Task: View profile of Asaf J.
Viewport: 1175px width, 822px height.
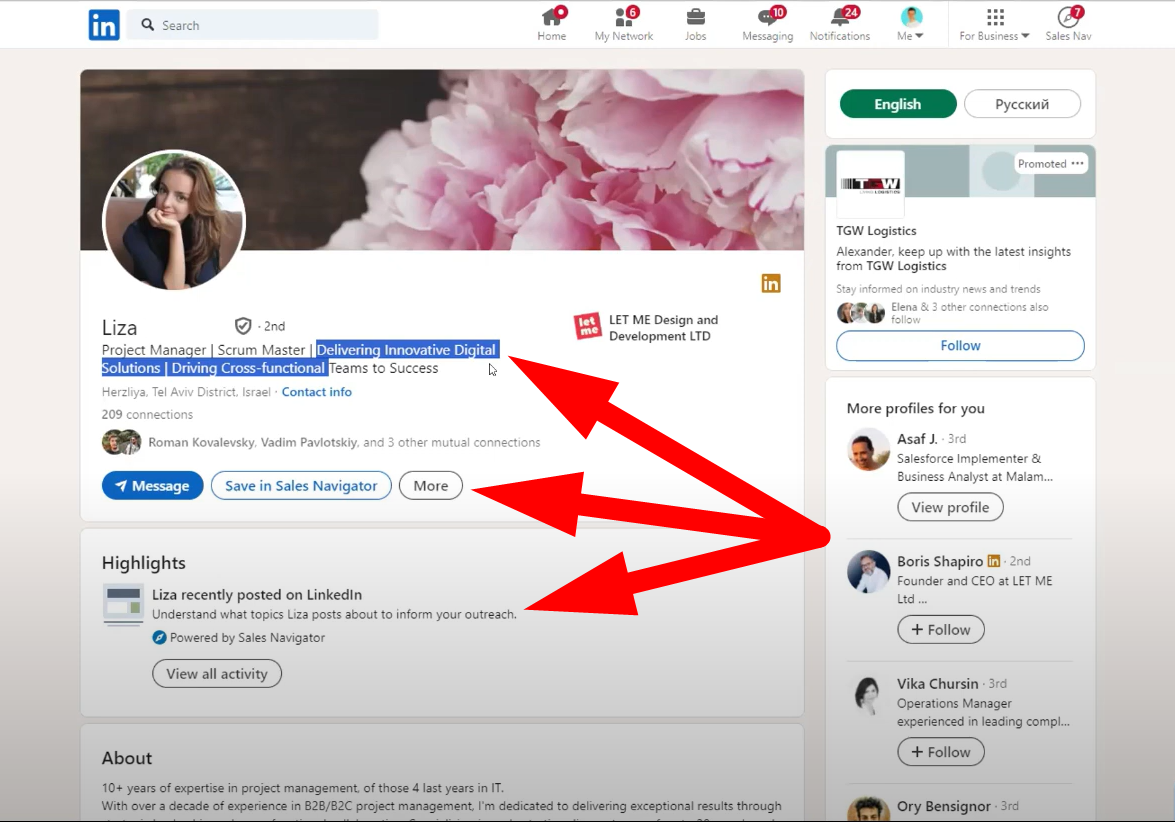Action: (x=950, y=507)
